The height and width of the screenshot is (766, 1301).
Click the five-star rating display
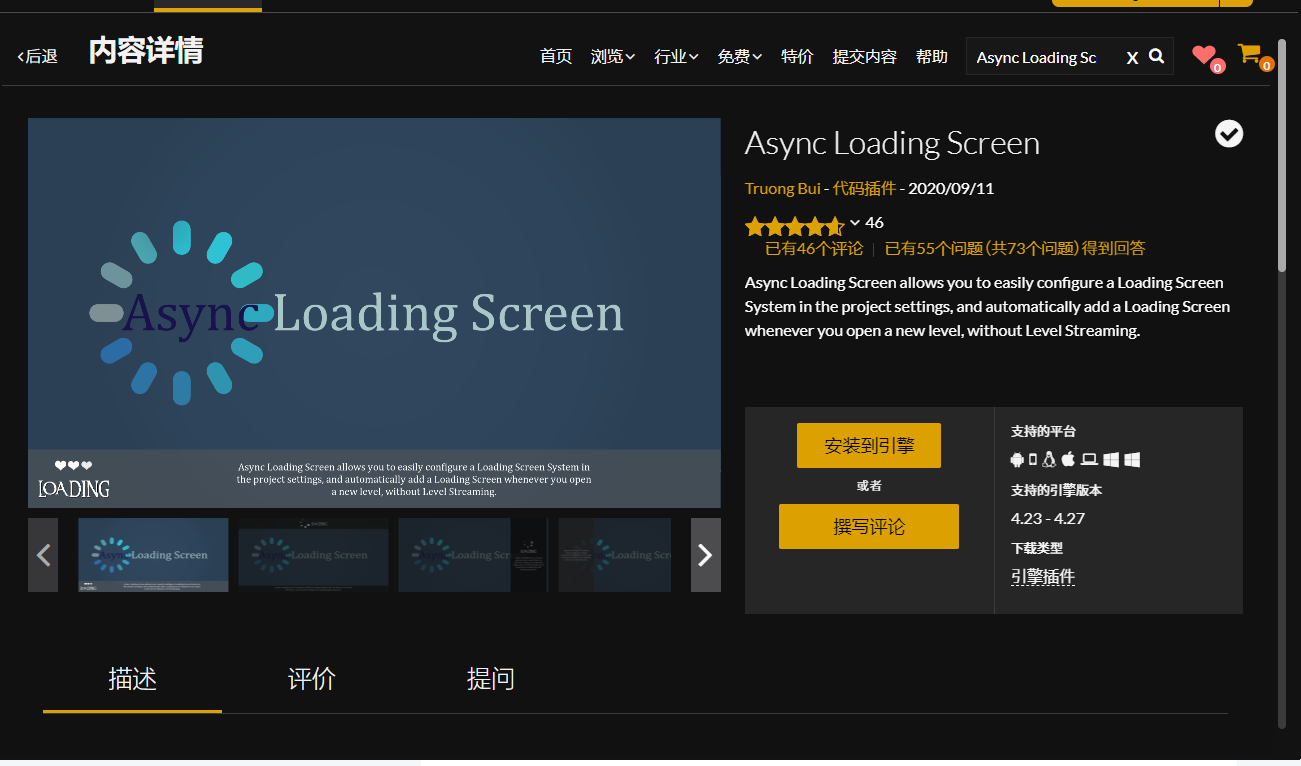794,226
